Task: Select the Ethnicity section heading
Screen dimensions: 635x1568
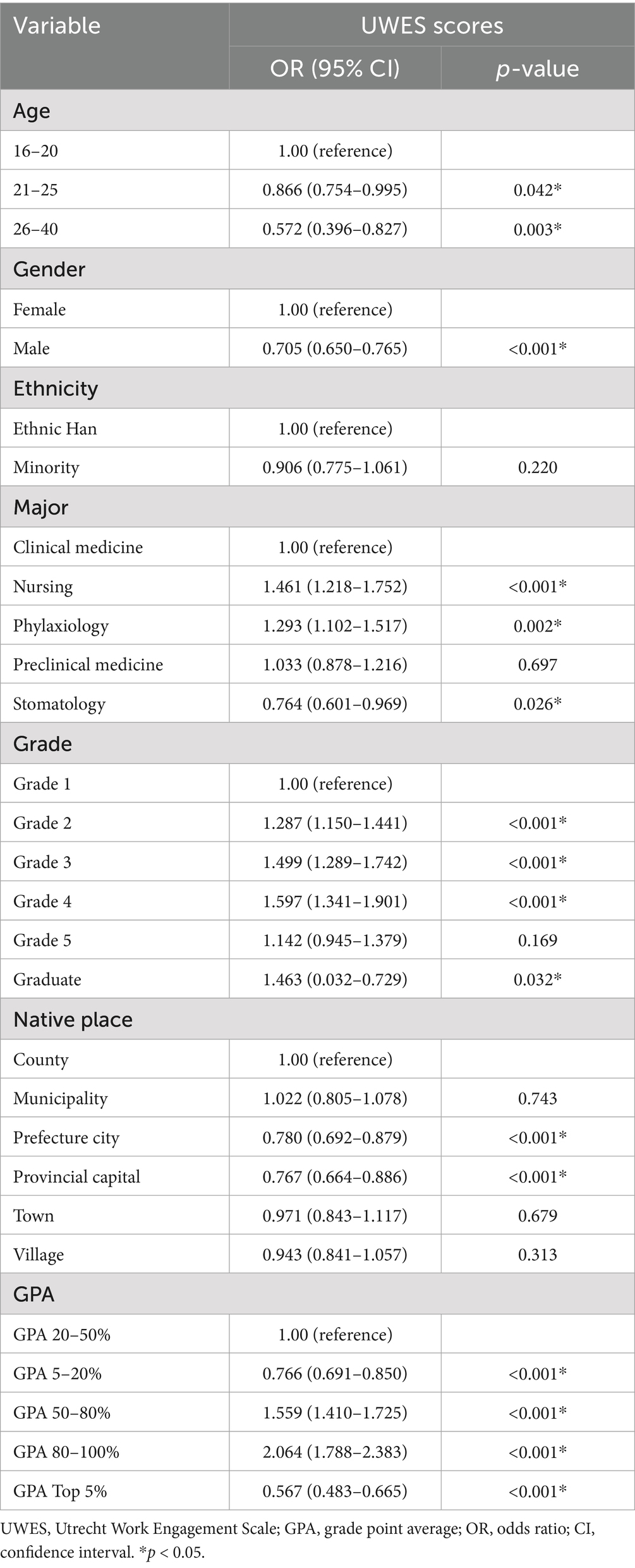Action: coord(56,388)
